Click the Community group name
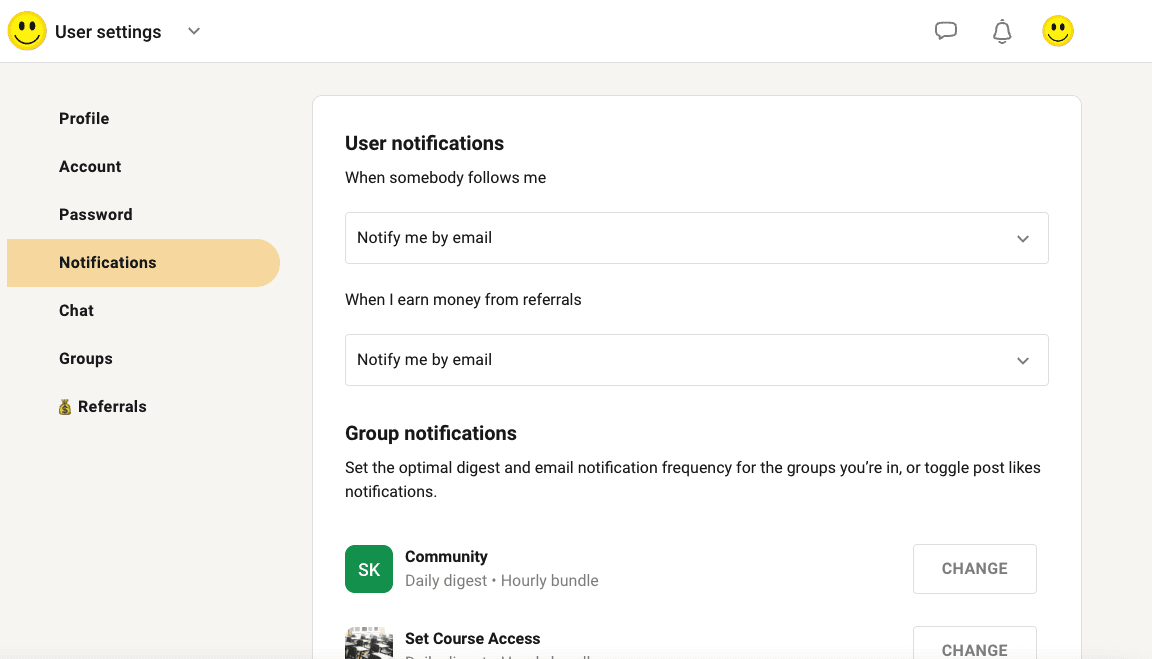Viewport: 1152px width, 659px height. click(x=446, y=557)
